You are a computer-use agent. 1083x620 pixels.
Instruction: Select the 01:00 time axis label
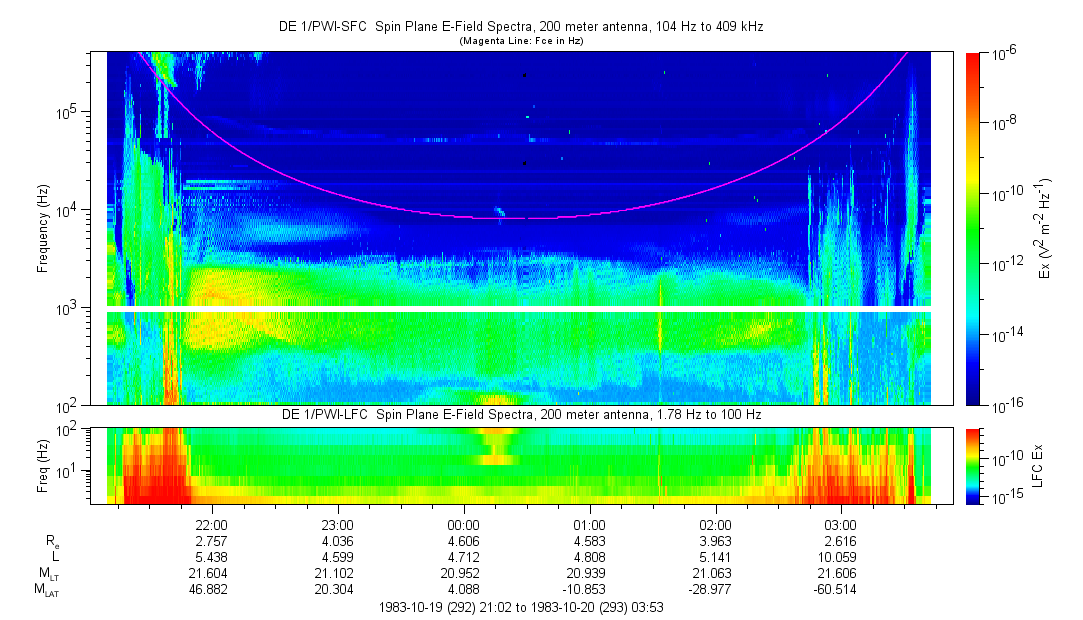(589, 525)
